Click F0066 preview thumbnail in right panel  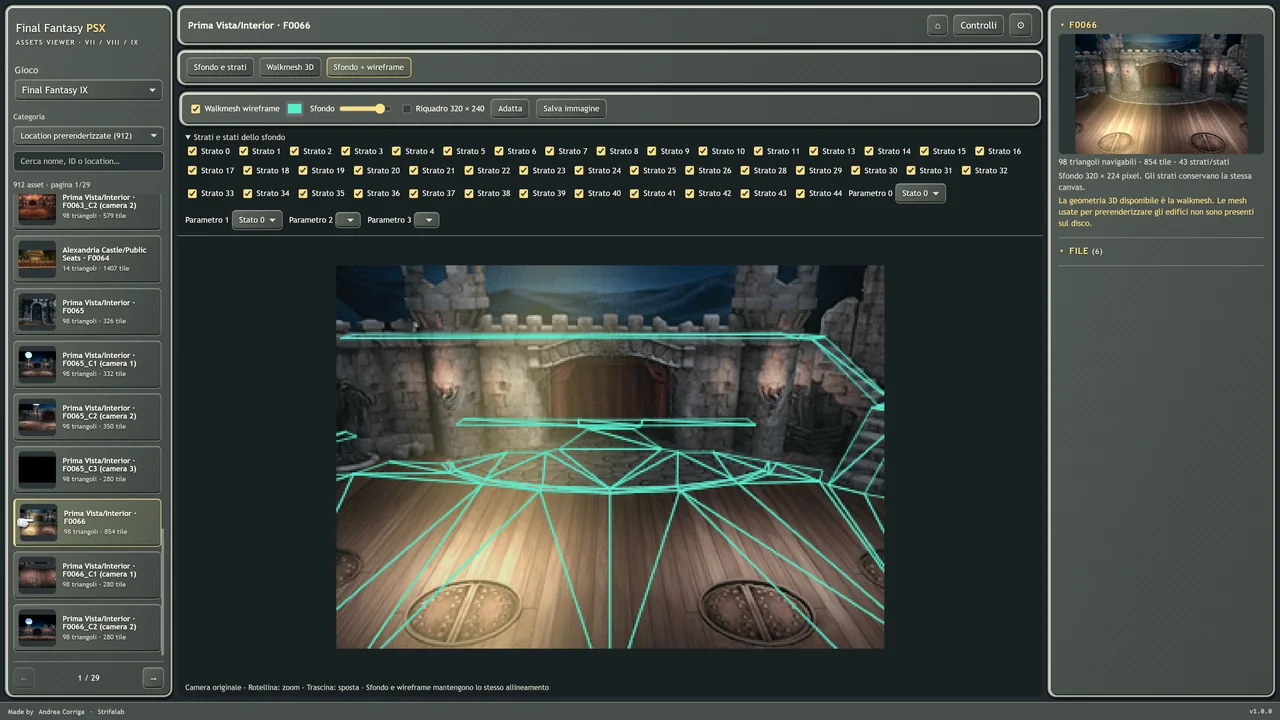point(1161,94)
